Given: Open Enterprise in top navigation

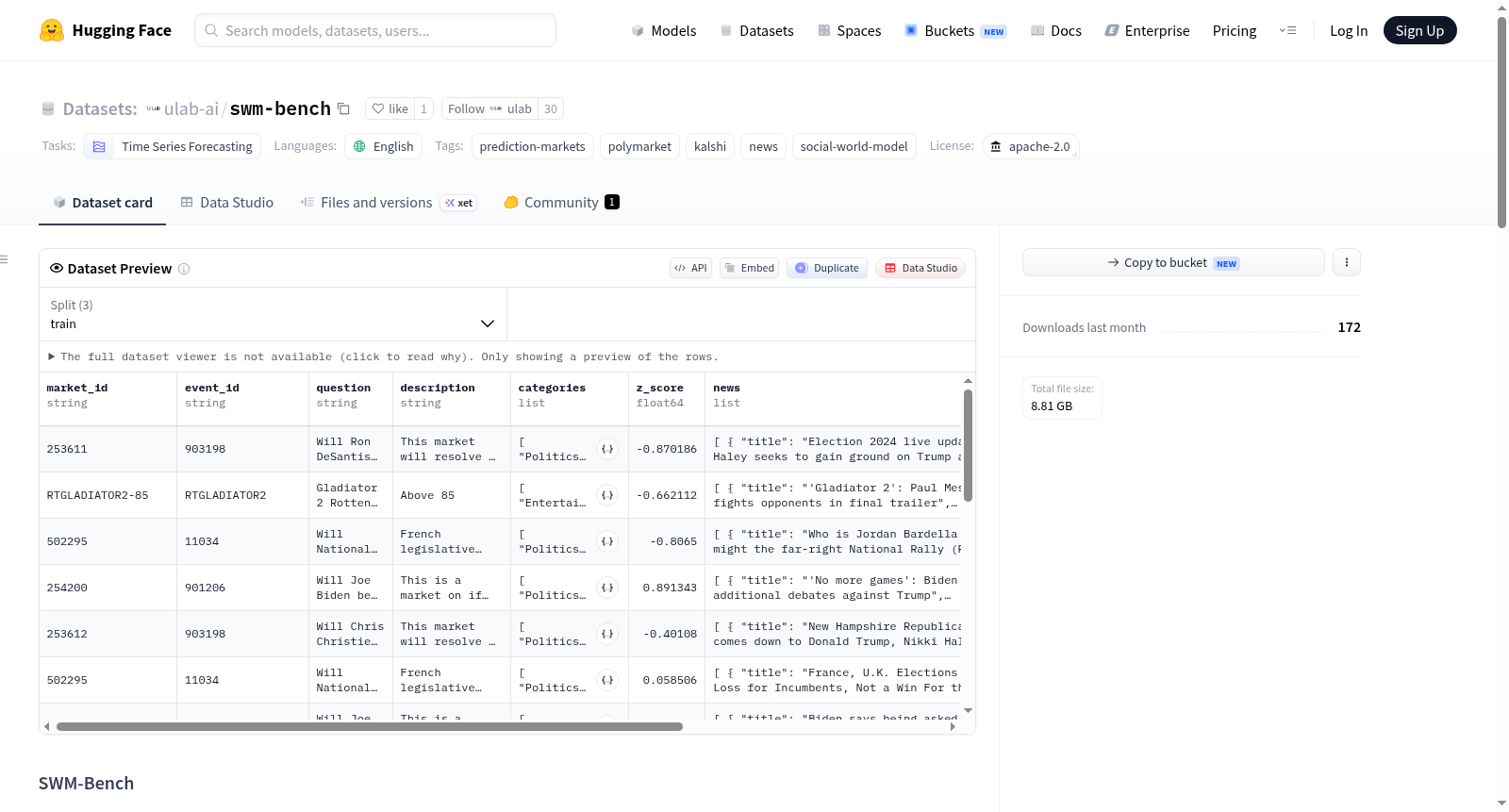Looking at the screenshot, I should (x=1147, y=30).
